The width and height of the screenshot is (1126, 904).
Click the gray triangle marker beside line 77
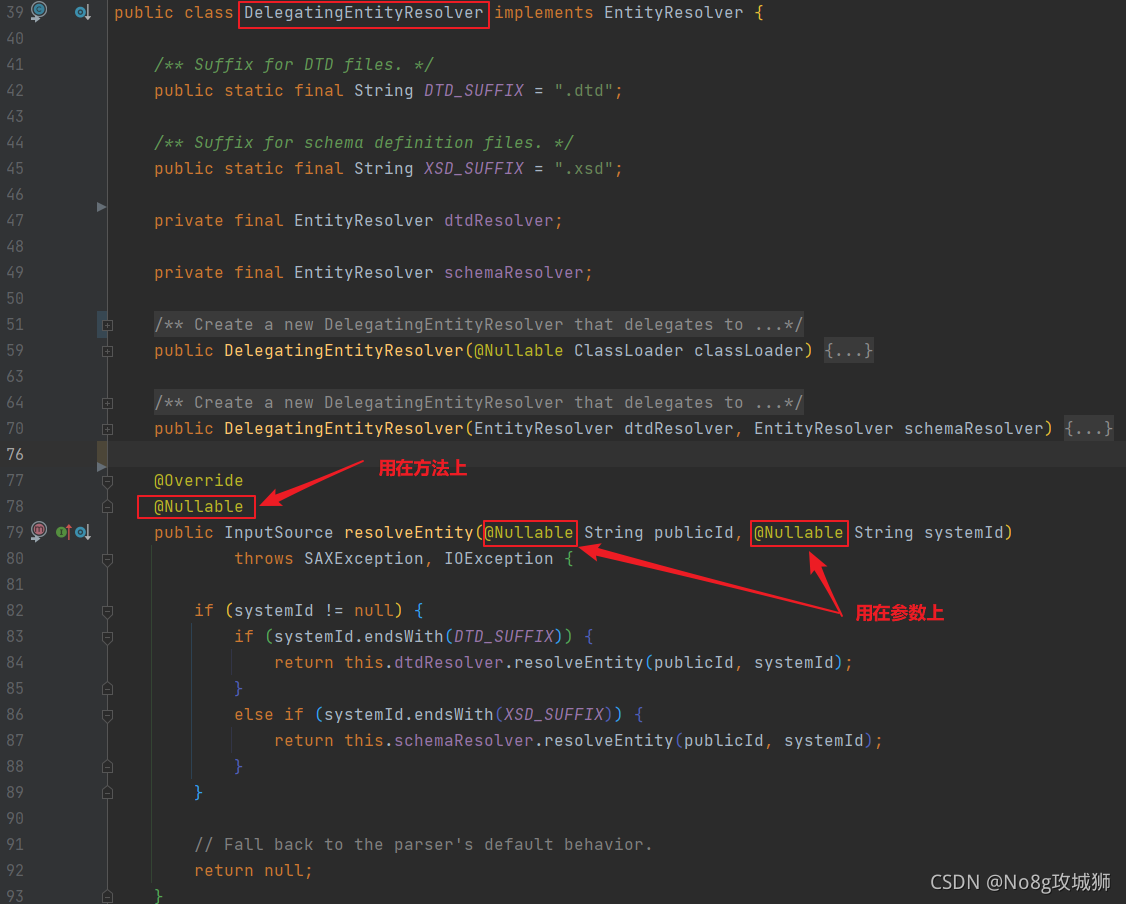(x=101, y=467)
